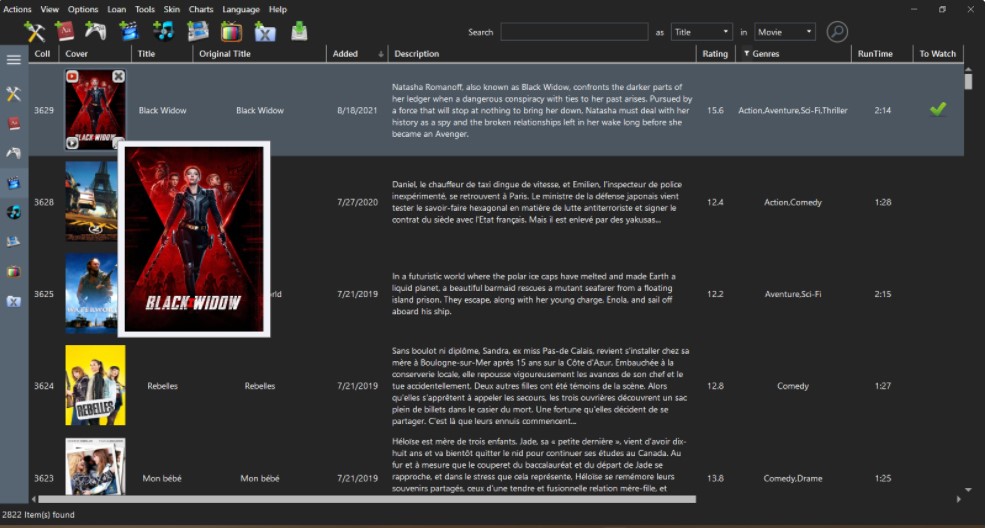Open the Loan menu
Viewport: 986px width, 528px height.
(116, 9)
